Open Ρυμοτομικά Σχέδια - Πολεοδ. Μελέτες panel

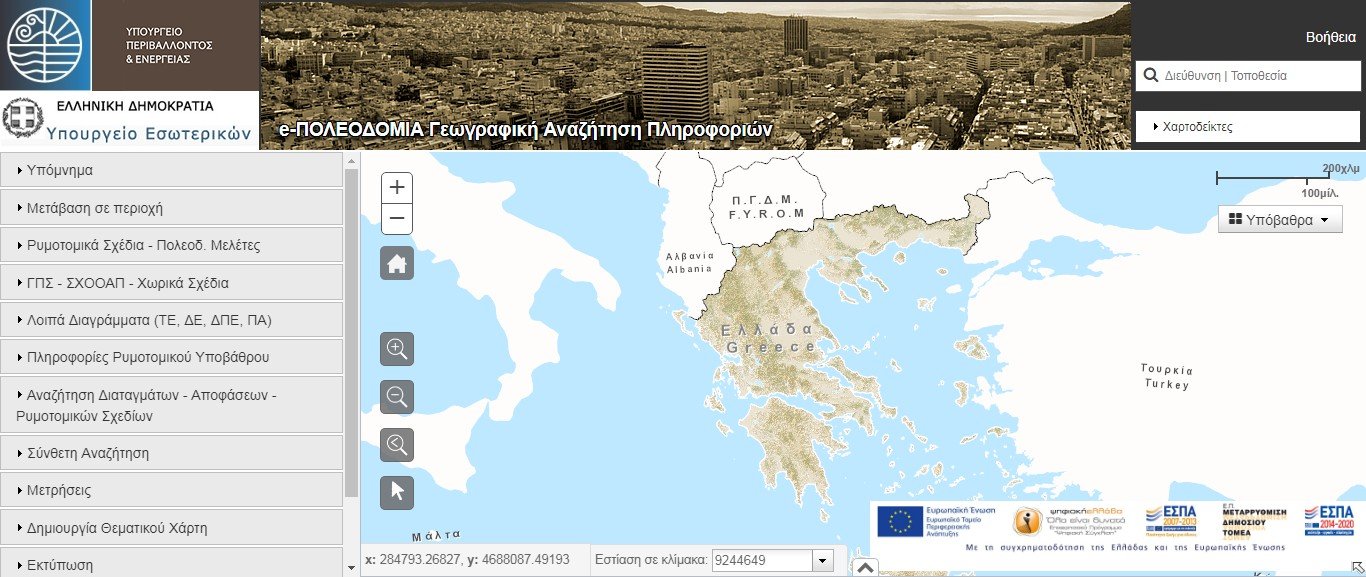coord(171,245)
